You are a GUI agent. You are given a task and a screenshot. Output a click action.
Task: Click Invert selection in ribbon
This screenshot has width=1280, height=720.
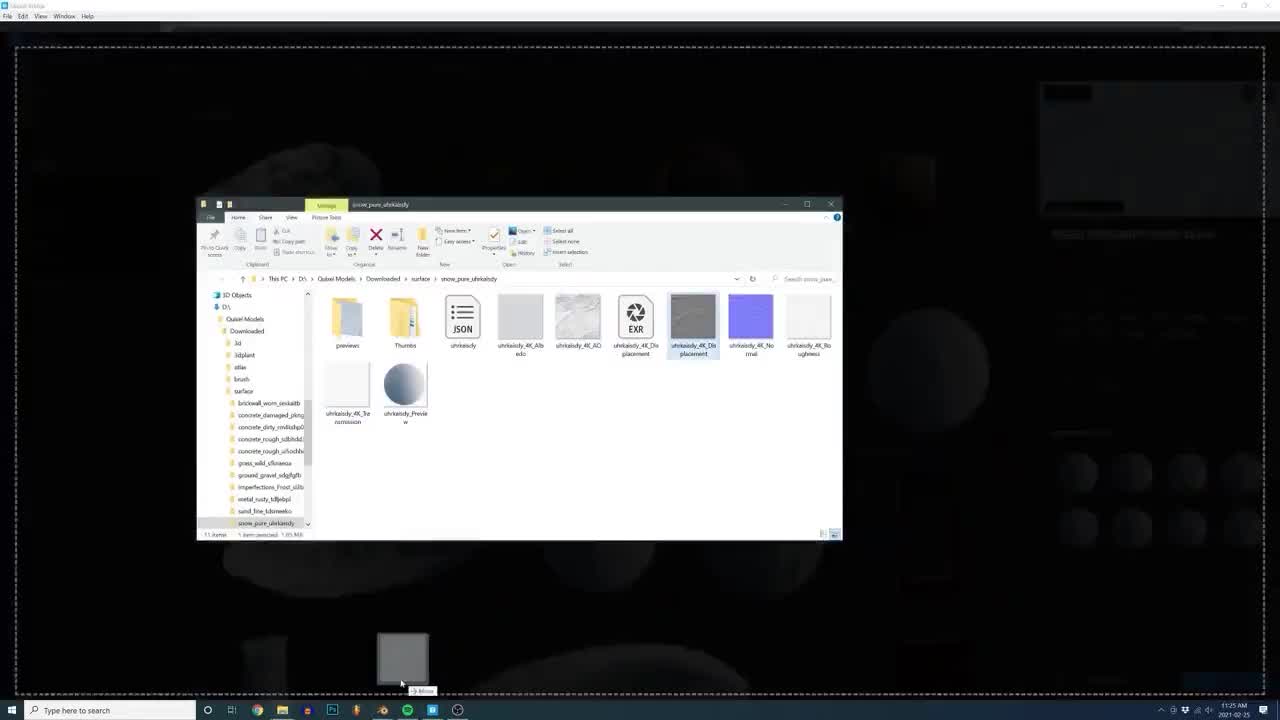click(566, 252)
